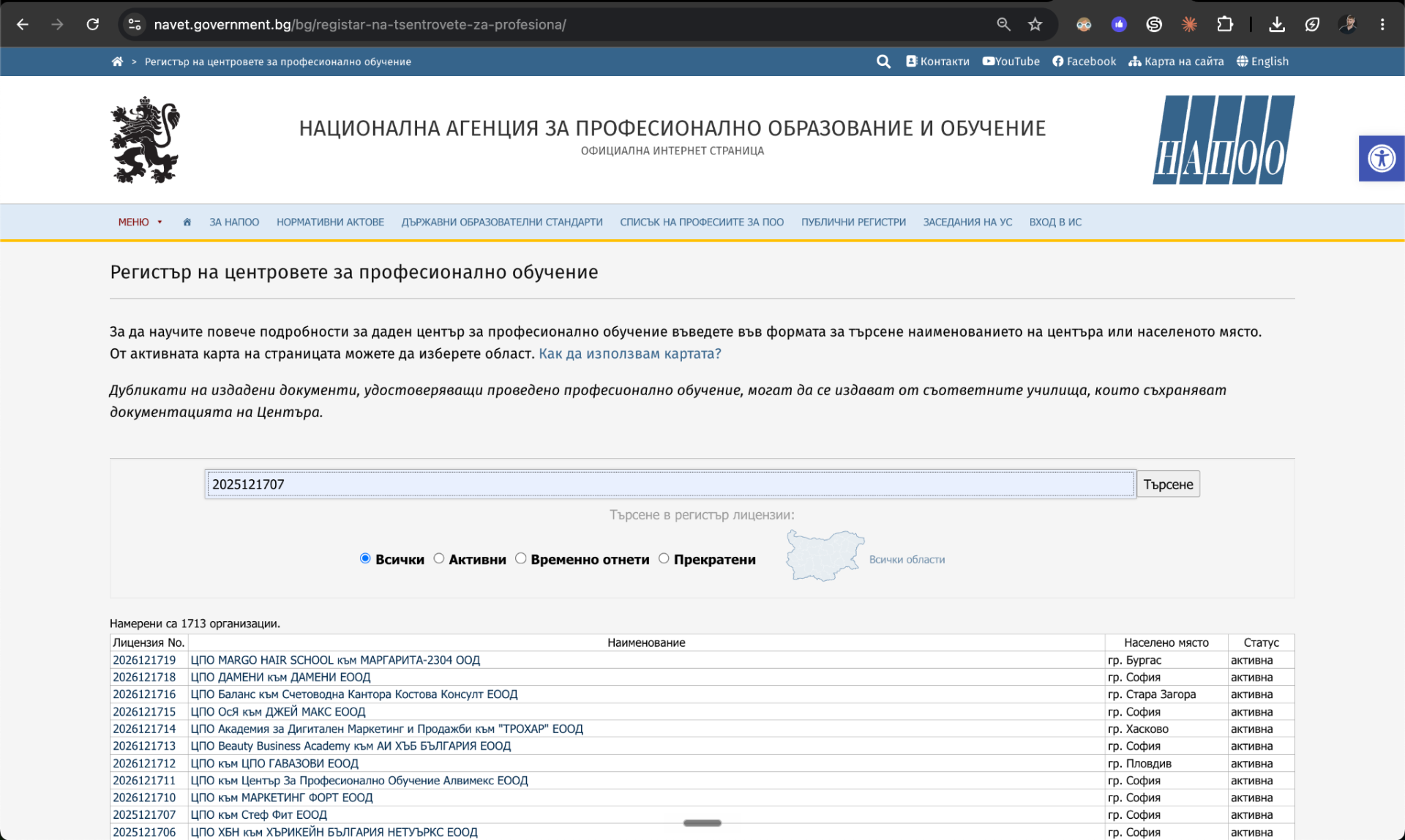Open ЗАСЕДАНИЯ НА УС menu item

(967, 222)
